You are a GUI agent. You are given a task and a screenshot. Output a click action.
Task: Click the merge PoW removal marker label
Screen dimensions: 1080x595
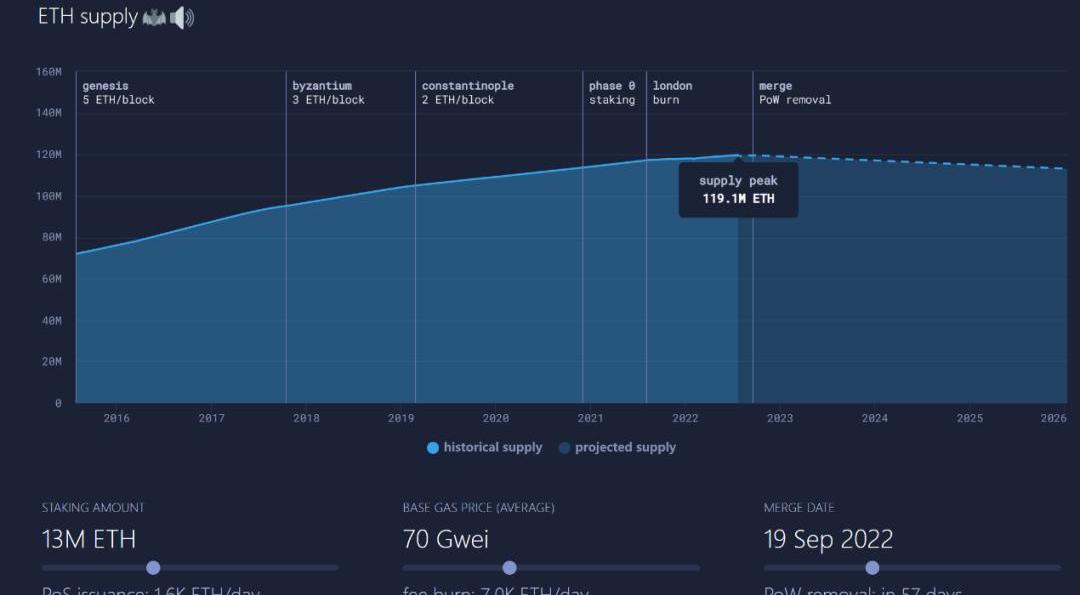794,93
